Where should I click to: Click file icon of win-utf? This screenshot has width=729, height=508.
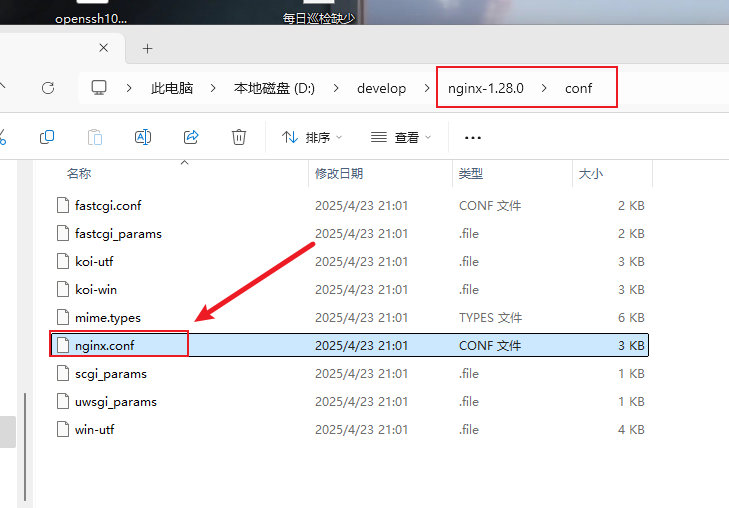63,429
